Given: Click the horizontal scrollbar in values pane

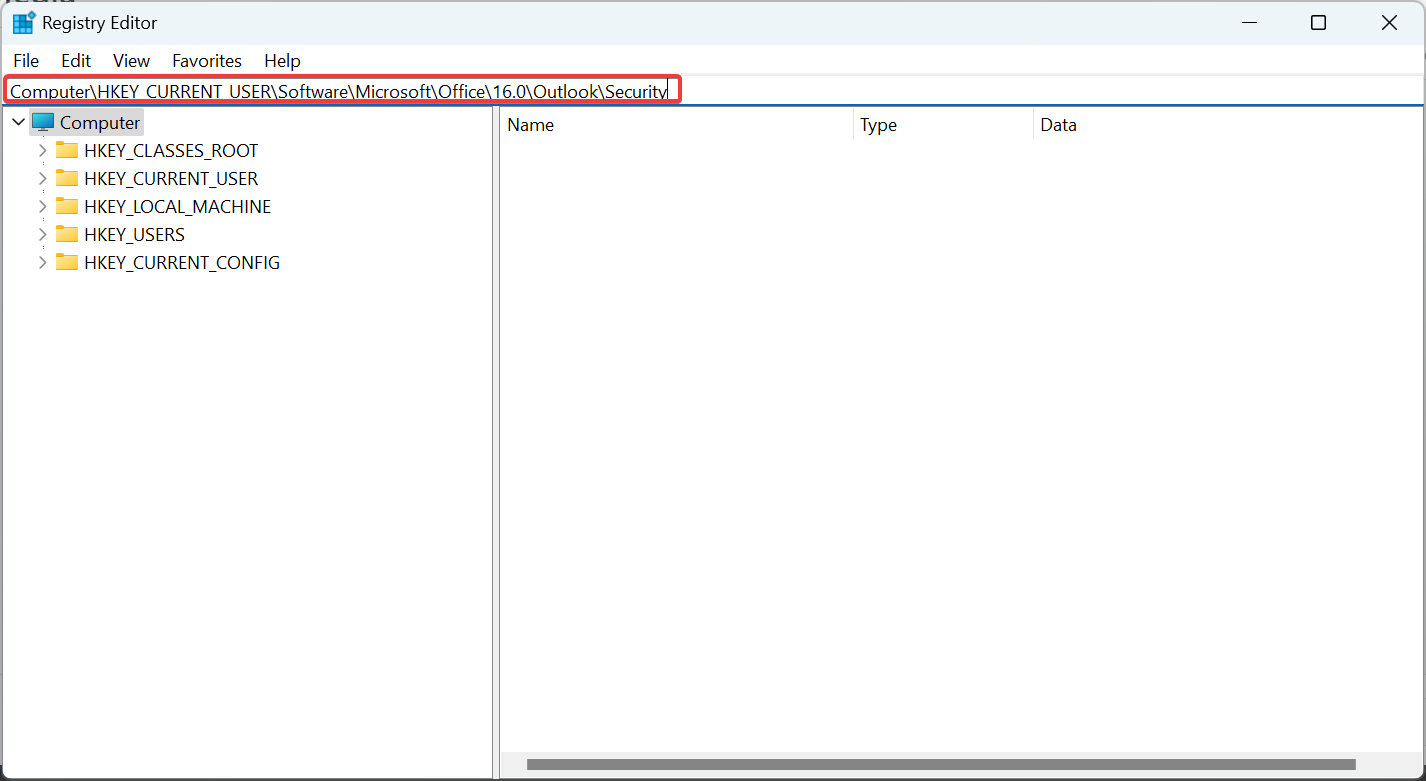Looking at the screenshot, I should click(x=941, y=765).
